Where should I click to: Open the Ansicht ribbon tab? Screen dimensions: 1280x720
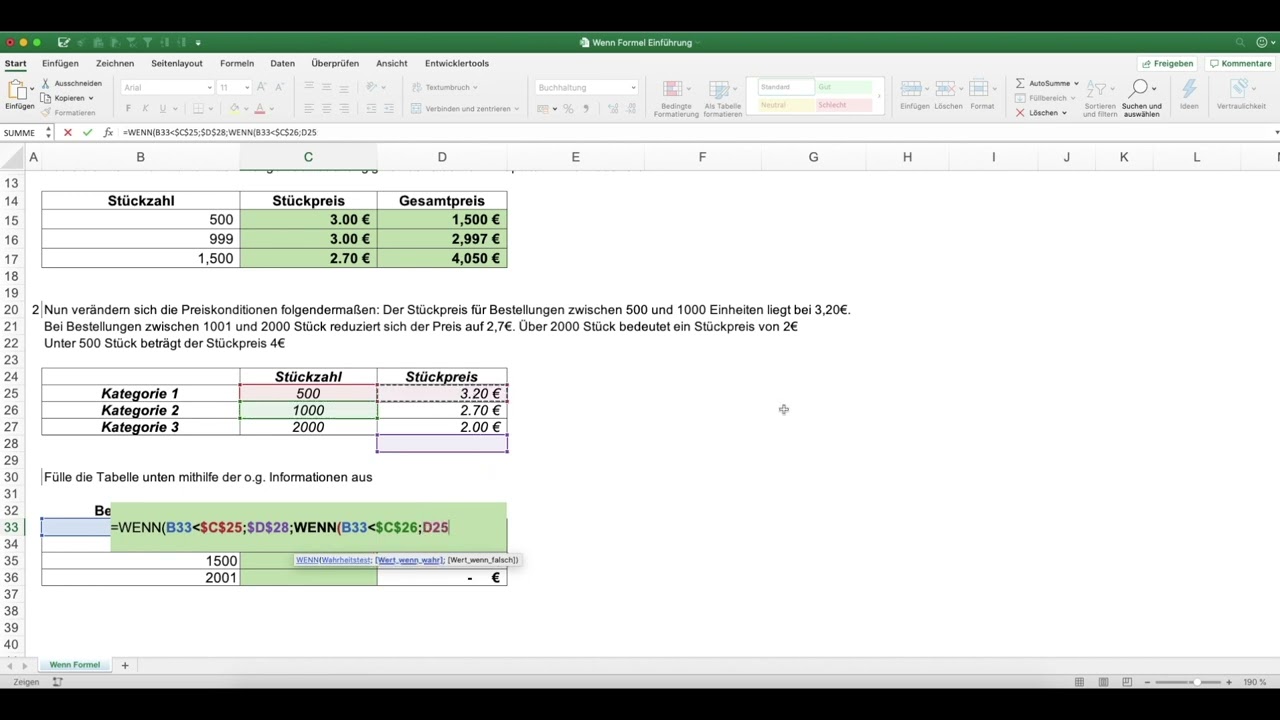click(391, 63)
